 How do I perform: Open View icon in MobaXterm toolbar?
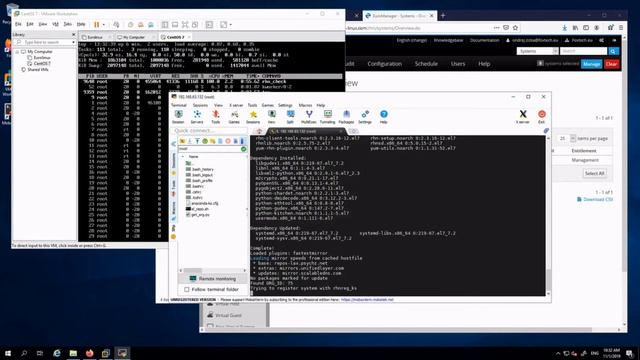coord(271,116)
